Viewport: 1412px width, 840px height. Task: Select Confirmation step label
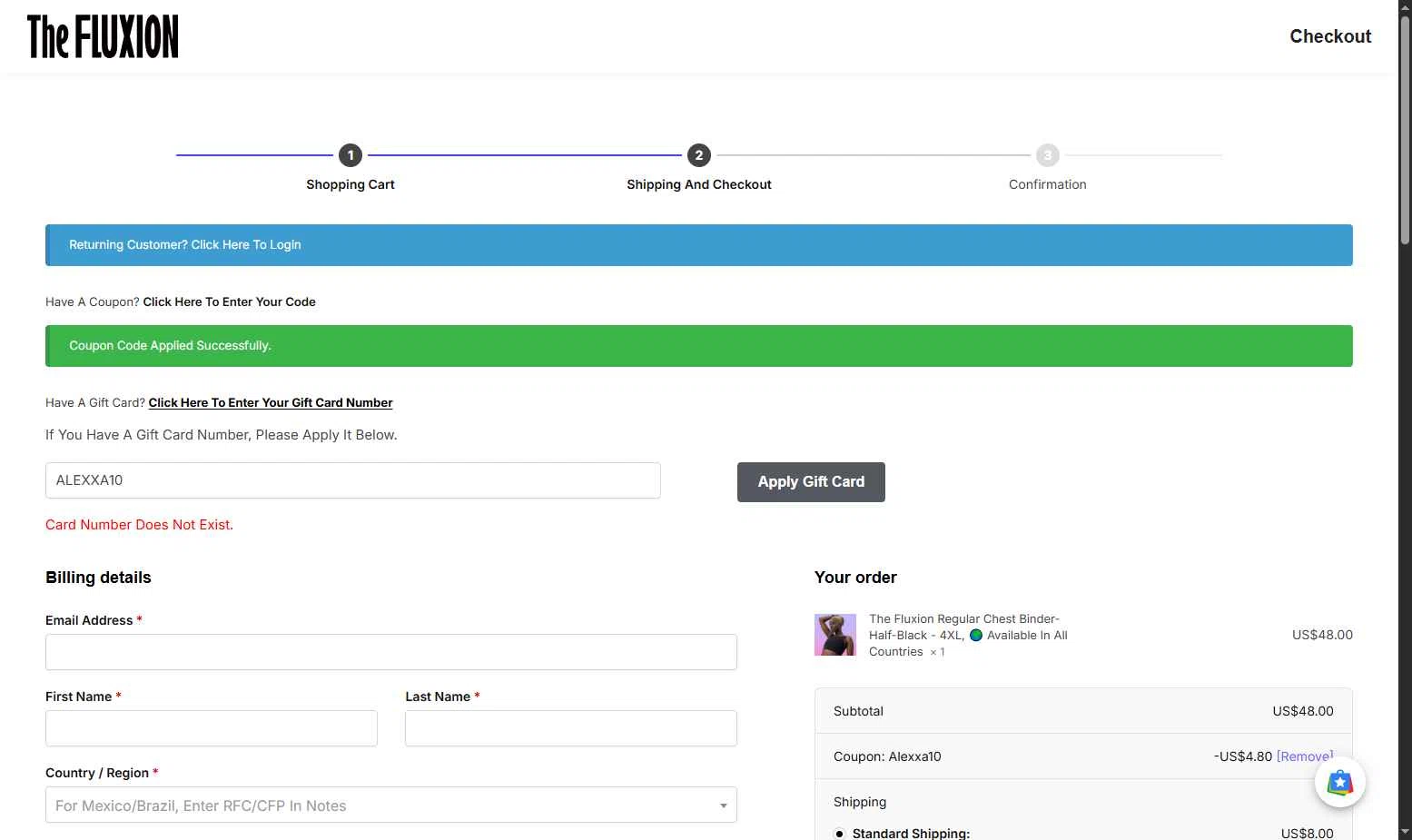tap(1048, 184)
